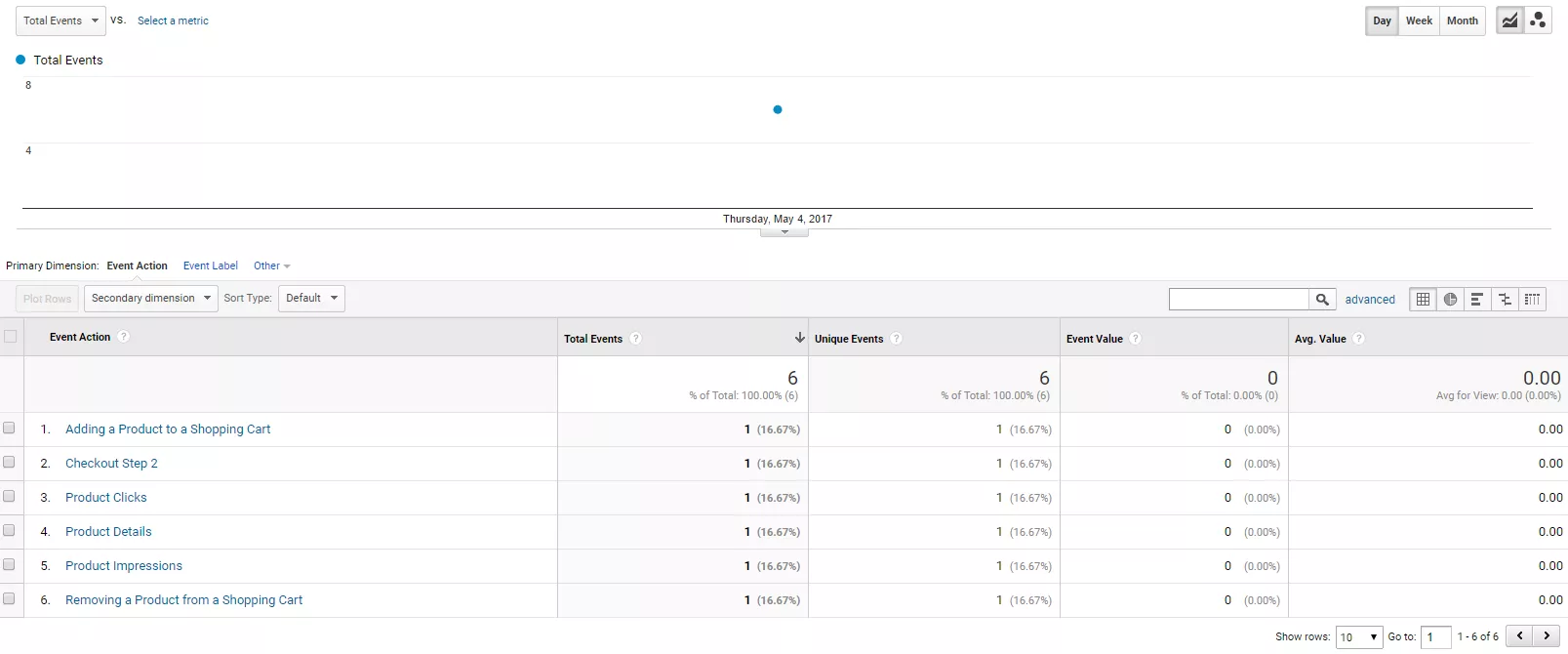Viewport: 1568px width, 654px height.
Task: Go to next page arrow
Action: pos(1547,636)
